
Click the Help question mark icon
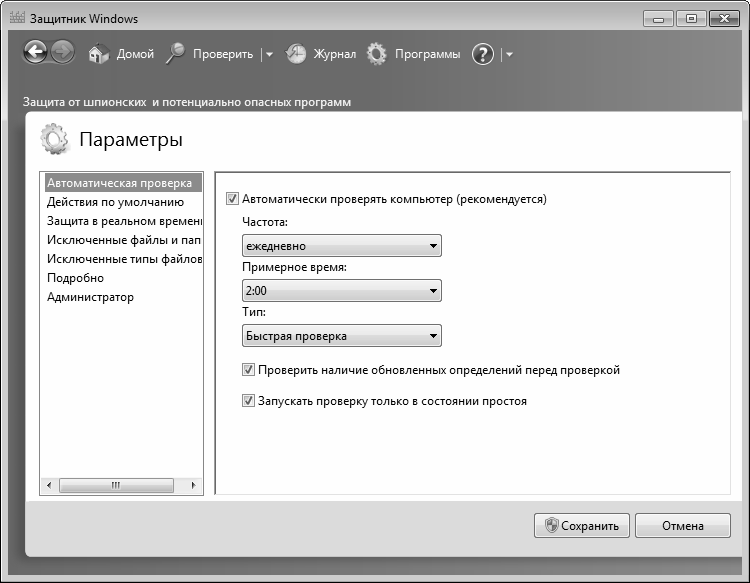(483, 55)
